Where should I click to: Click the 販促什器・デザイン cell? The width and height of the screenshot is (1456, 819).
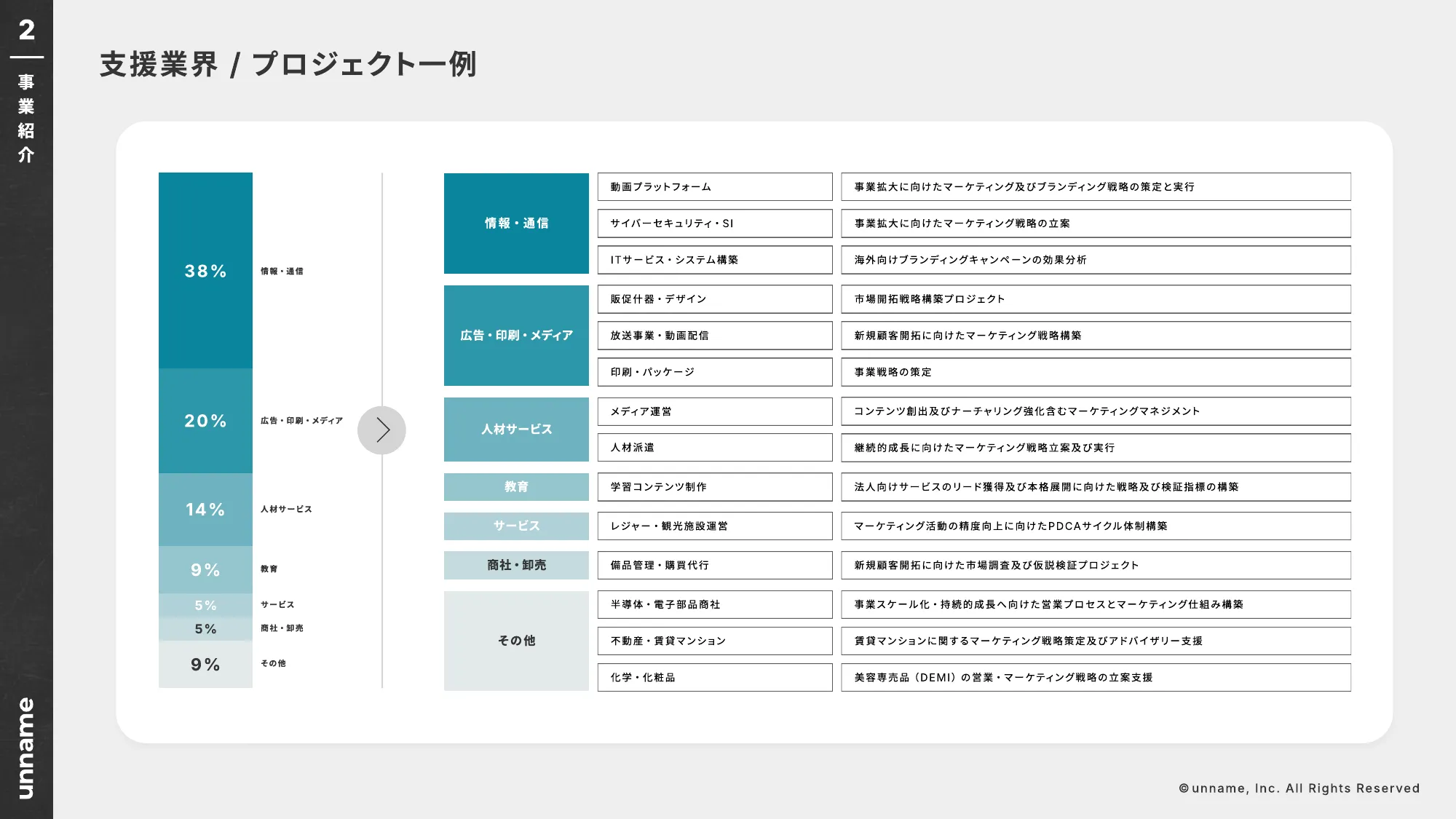pyautogui.click(x=715, y=299)
